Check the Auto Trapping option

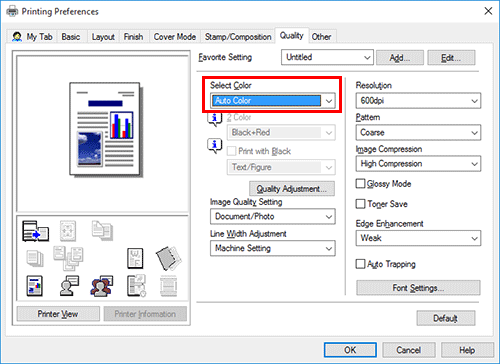pyautogui.click(x=360, y=264)
